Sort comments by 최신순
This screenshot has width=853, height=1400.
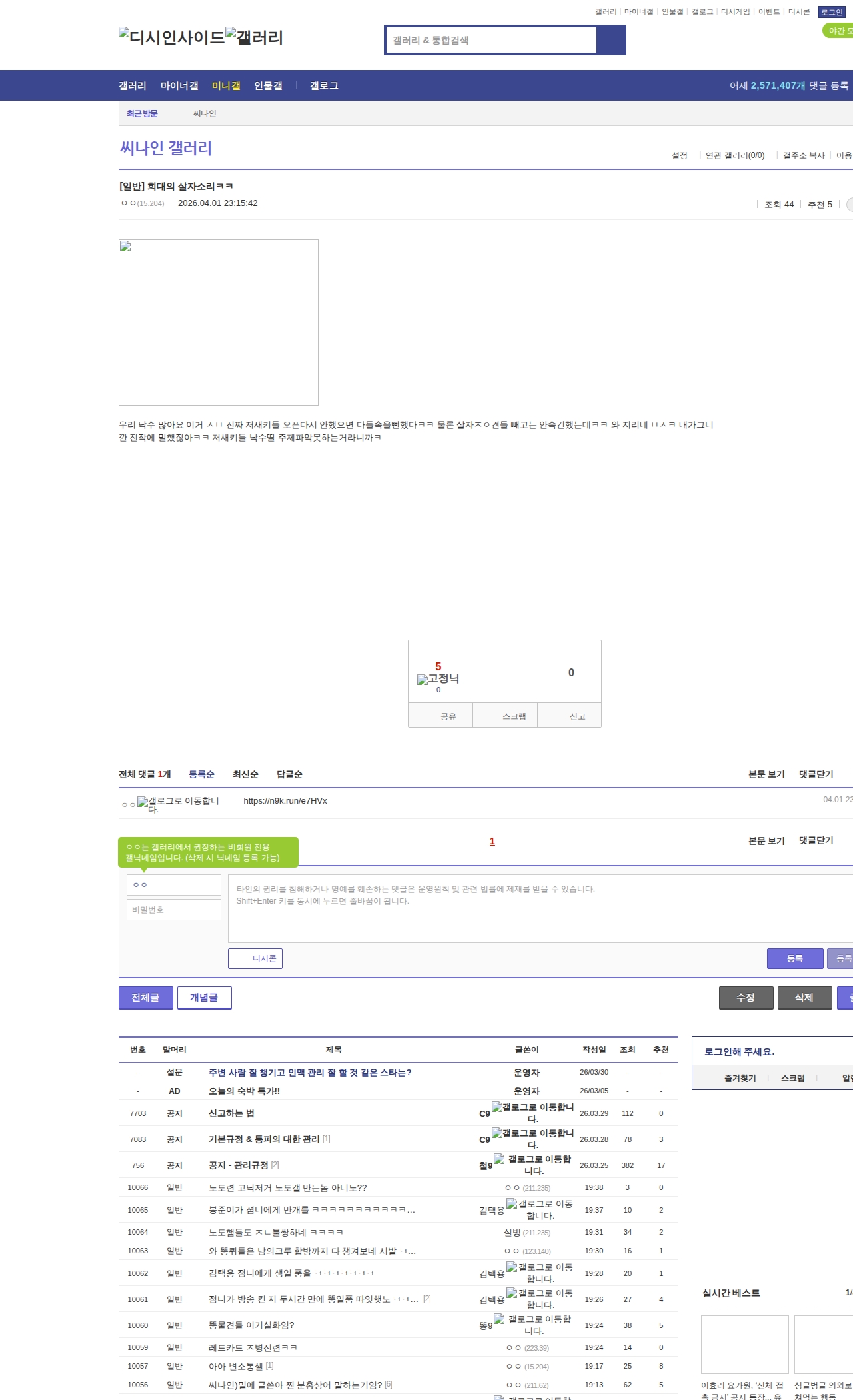(x=245, y=774)
